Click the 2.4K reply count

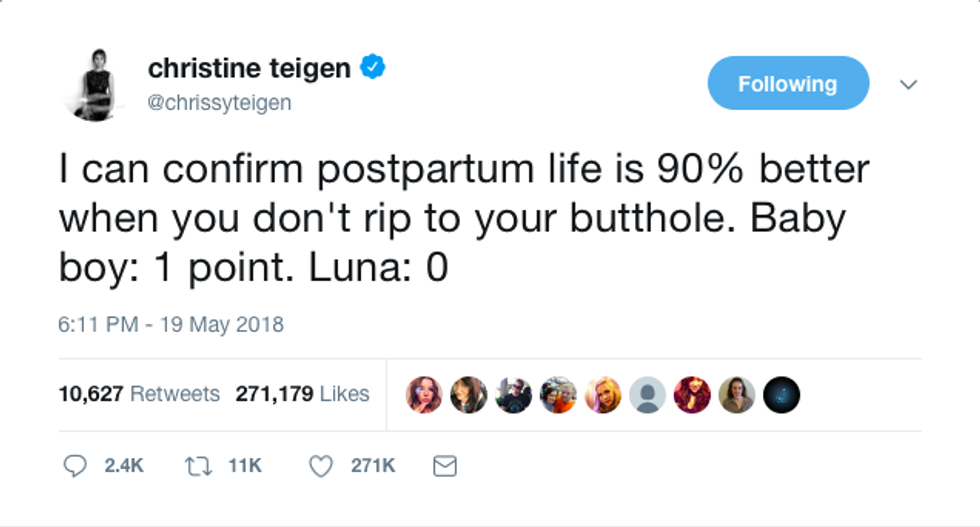[x=124, y=466]
